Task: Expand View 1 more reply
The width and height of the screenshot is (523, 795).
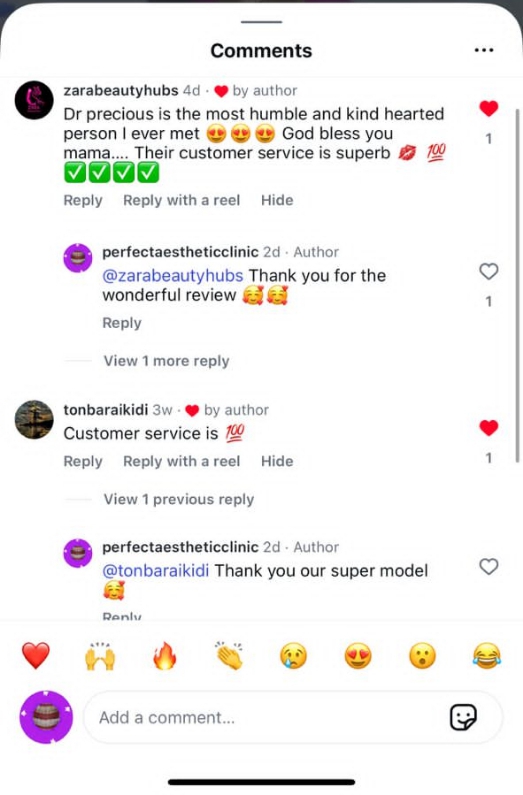Action: pos(166,361)
